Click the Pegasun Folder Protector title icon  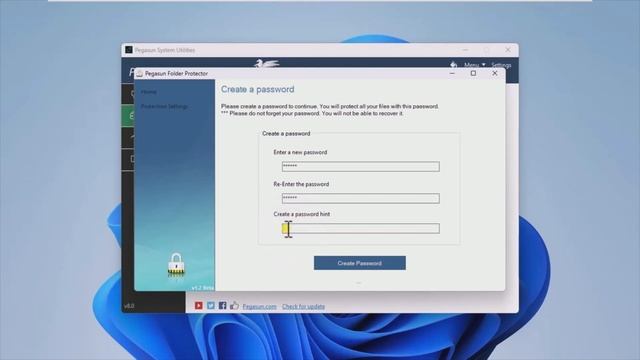pyautogui.click(x=140, y=73)
